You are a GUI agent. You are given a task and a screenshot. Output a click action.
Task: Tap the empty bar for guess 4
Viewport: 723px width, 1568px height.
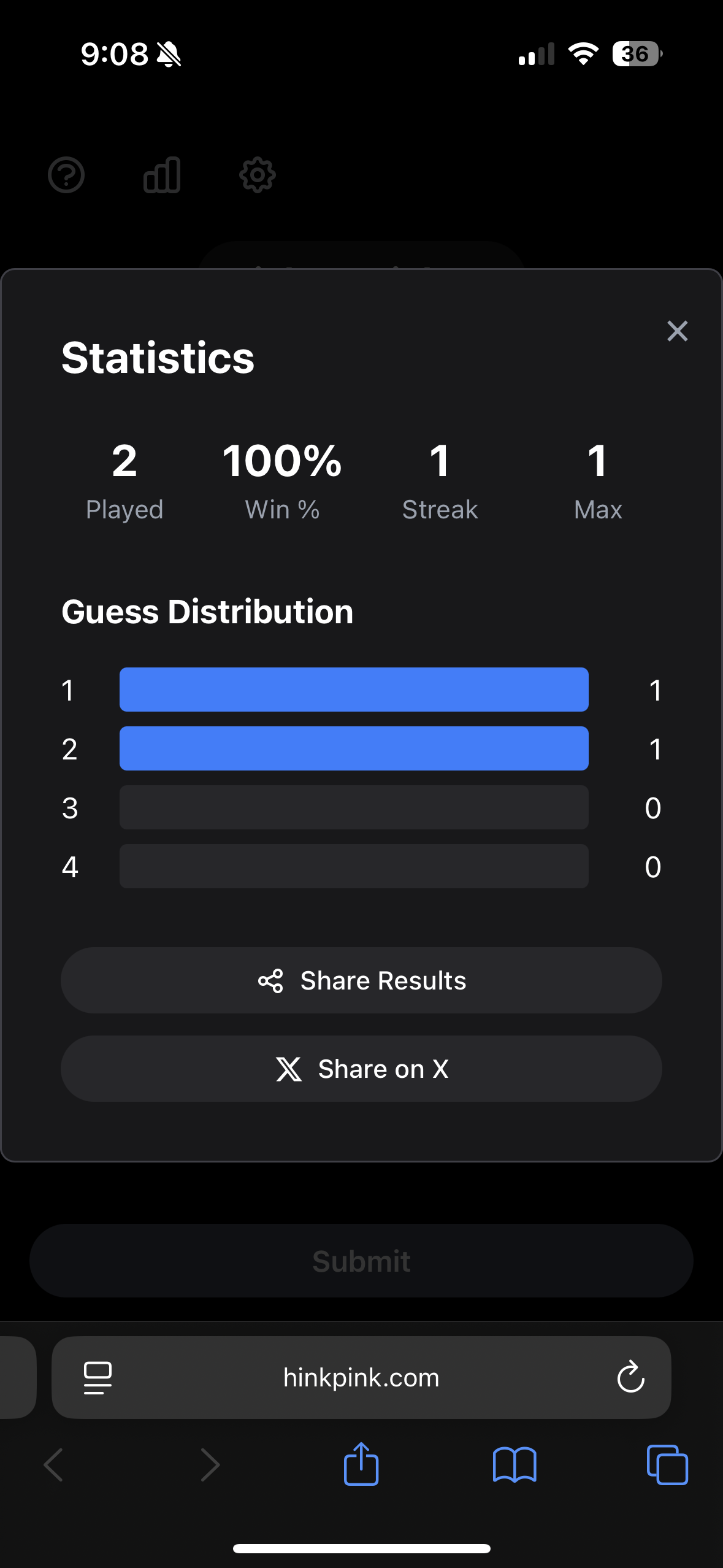click(x=354, y=866)
